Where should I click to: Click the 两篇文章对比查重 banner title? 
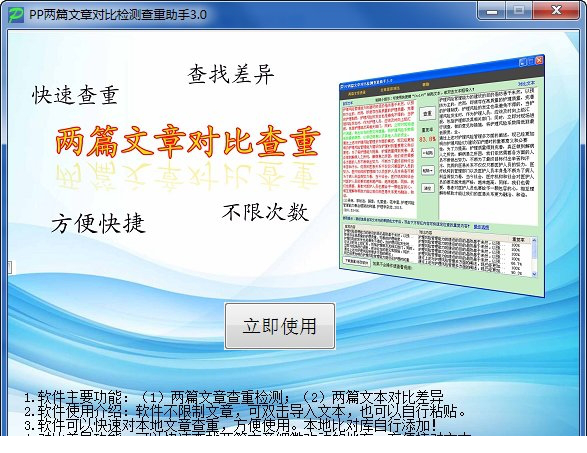pyautogui.click(x=188, y=141)
